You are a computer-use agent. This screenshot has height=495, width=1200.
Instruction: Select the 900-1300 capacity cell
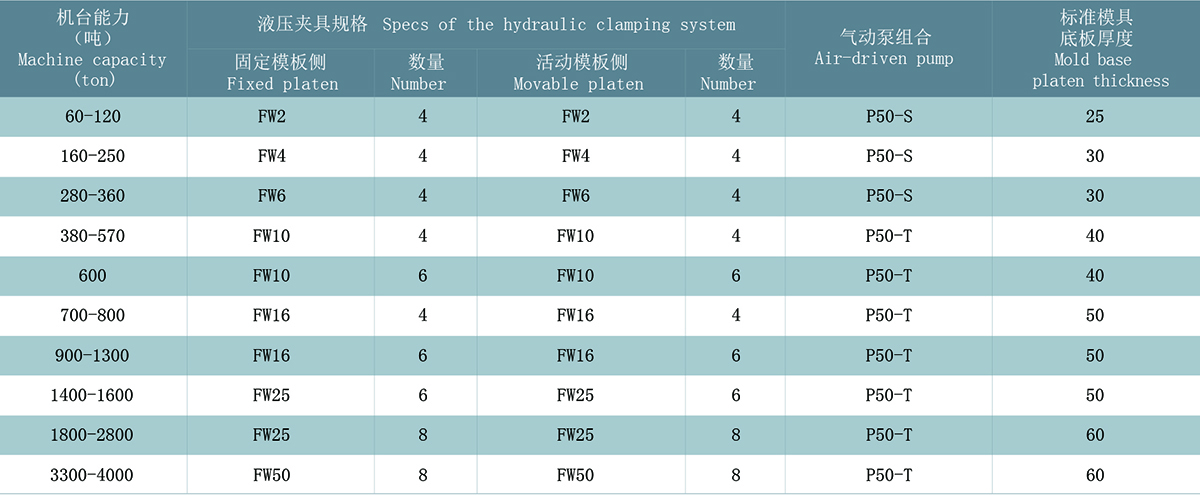[92, 356]
